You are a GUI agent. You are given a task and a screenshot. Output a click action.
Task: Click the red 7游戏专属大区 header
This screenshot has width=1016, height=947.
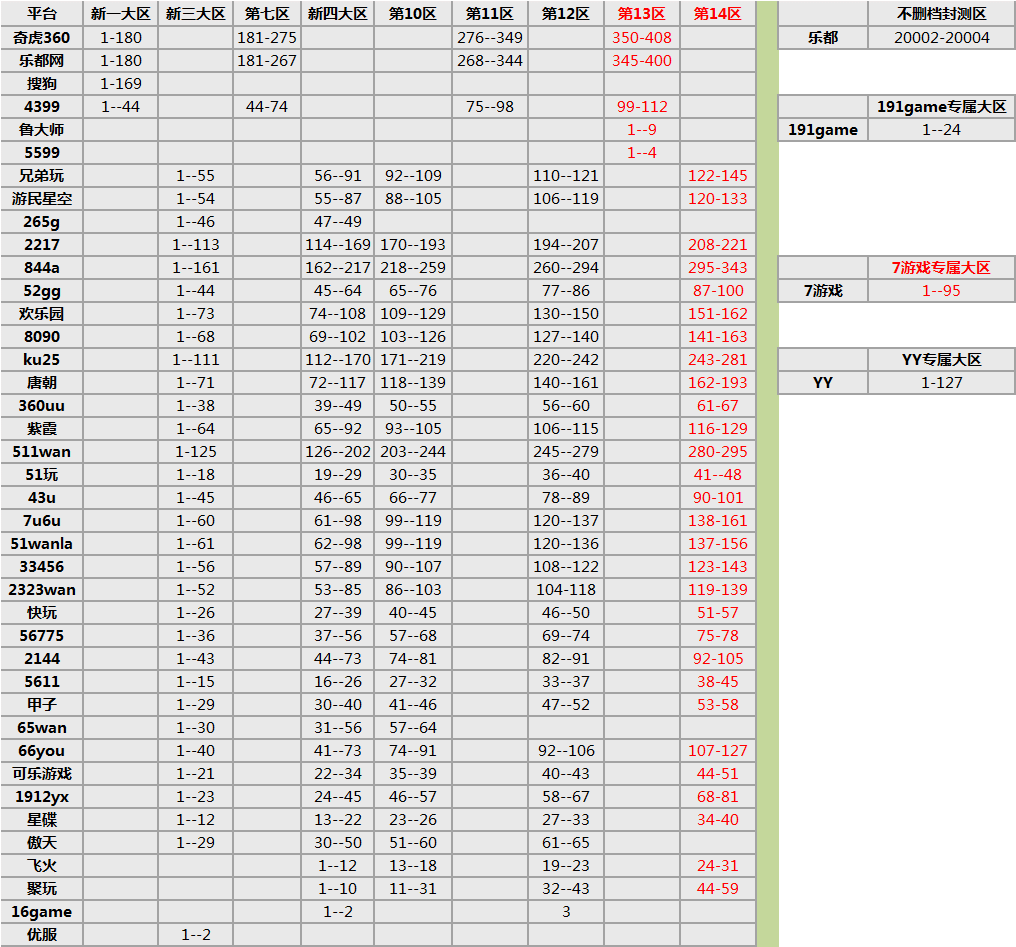tap(941, 268)
